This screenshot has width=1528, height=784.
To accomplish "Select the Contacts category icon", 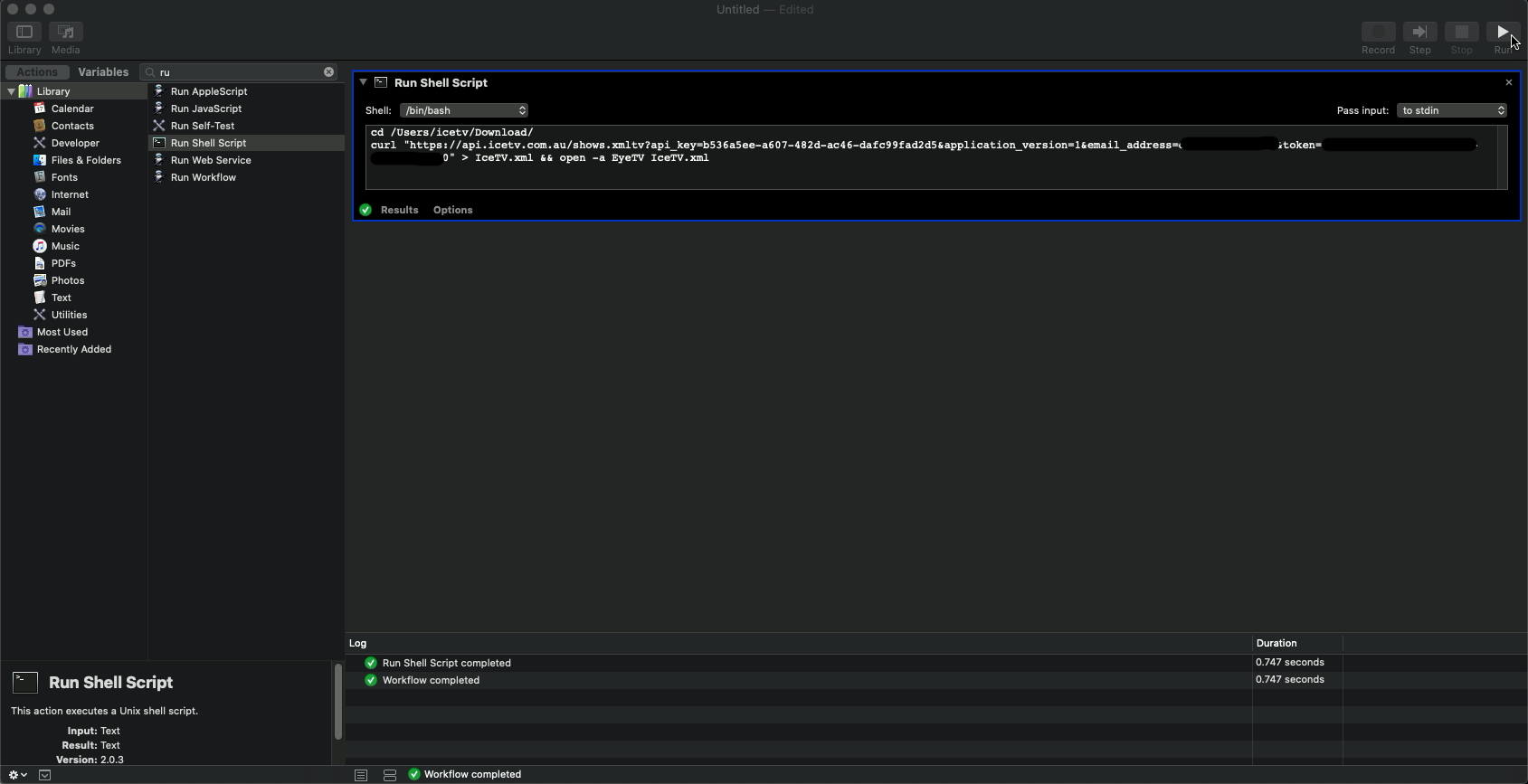I will point(40,126).
